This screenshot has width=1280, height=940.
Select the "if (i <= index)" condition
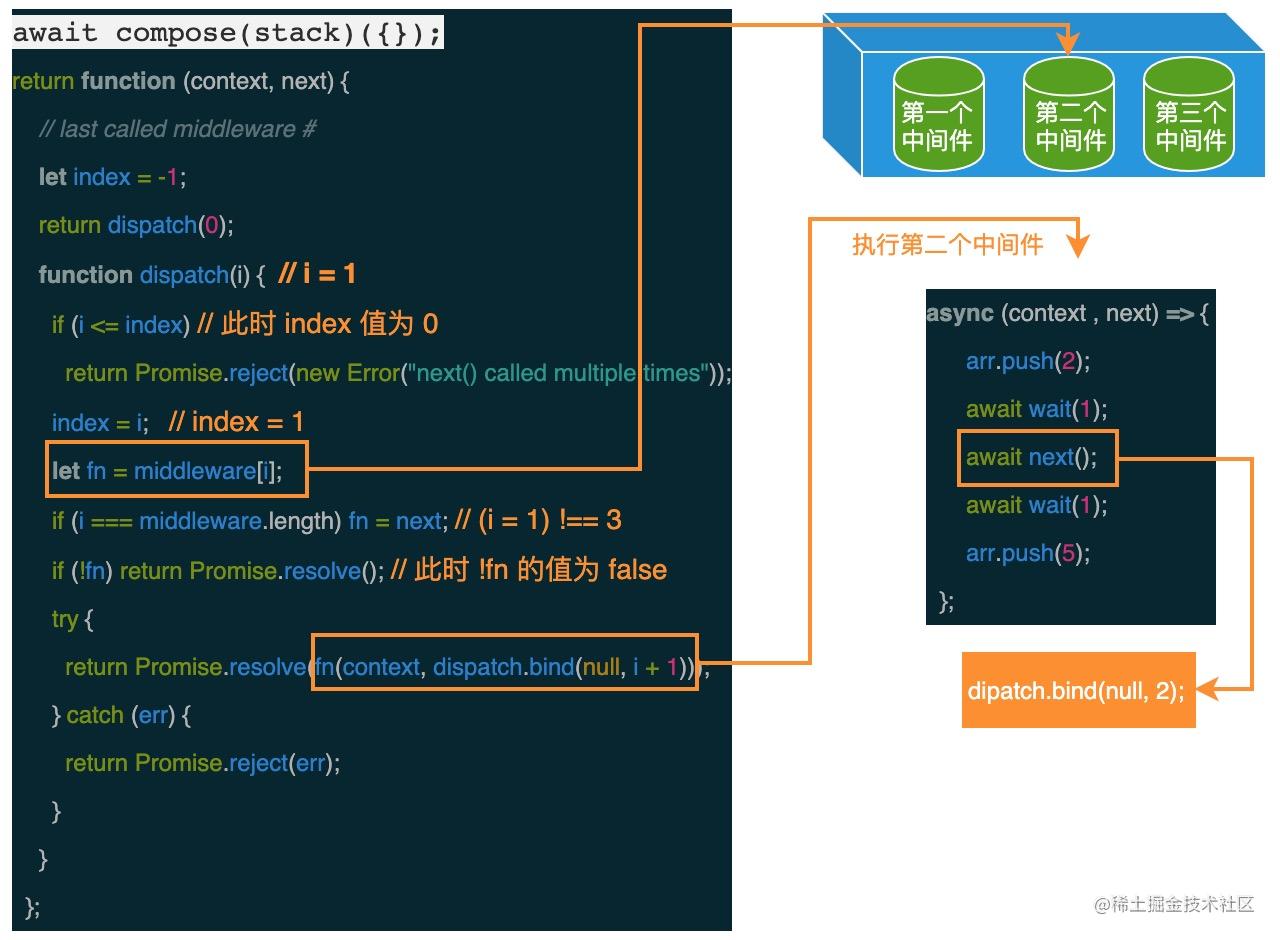coord(121,324)
